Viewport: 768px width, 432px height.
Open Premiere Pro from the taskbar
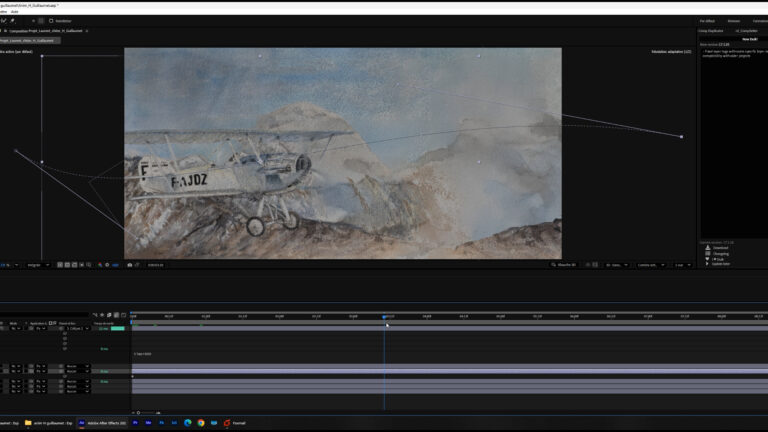click(135, 423)
